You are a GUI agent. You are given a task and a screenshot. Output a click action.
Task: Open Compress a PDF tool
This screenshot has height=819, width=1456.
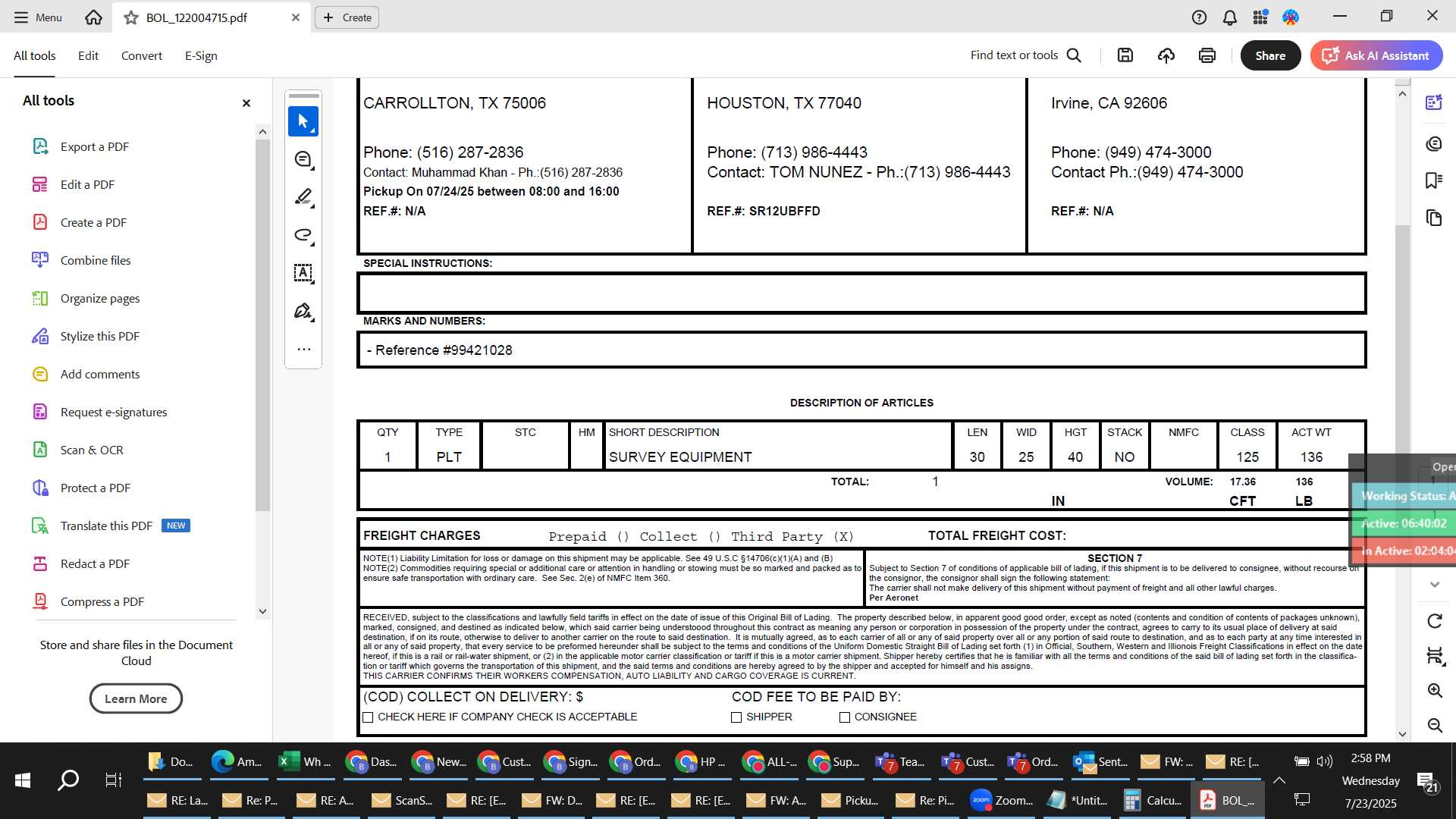tap(102, 601)
